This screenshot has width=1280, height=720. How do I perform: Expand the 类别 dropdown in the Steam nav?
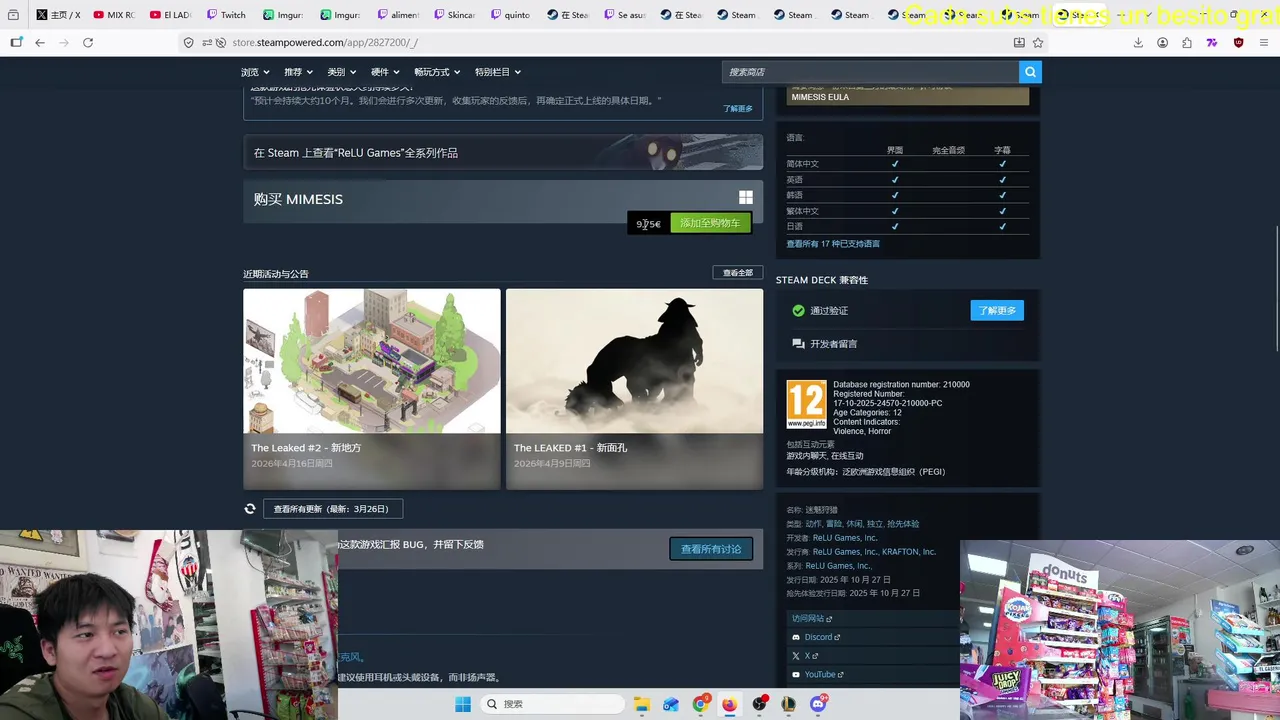point(342,72)
